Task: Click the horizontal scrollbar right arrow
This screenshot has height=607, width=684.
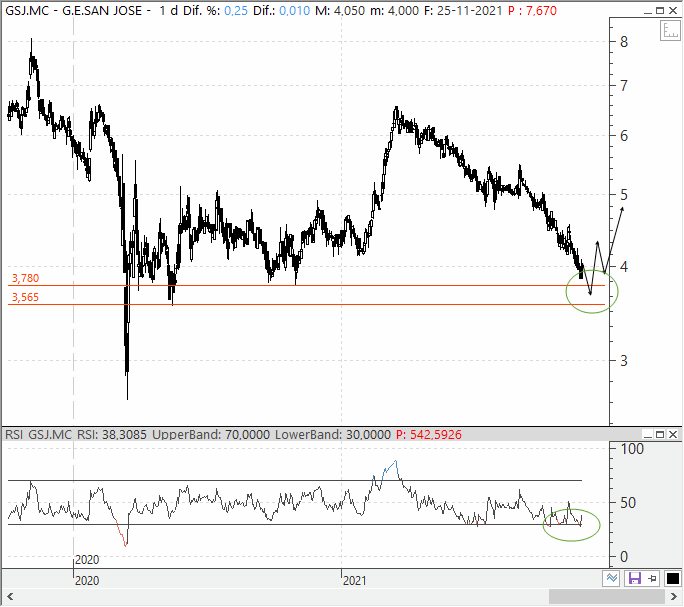Action: coord(674,596)
